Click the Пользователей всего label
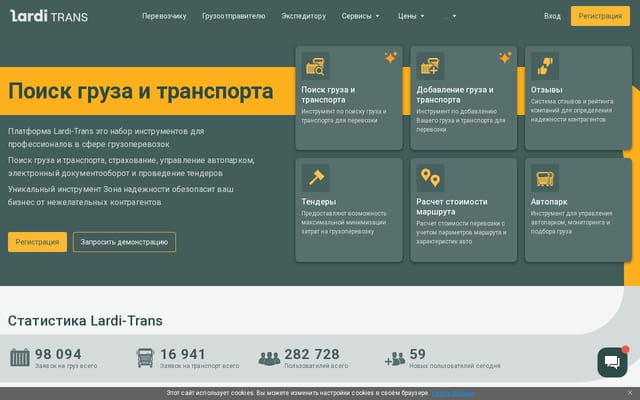Screen dimensions: 640x400 [x=316, y=366]
